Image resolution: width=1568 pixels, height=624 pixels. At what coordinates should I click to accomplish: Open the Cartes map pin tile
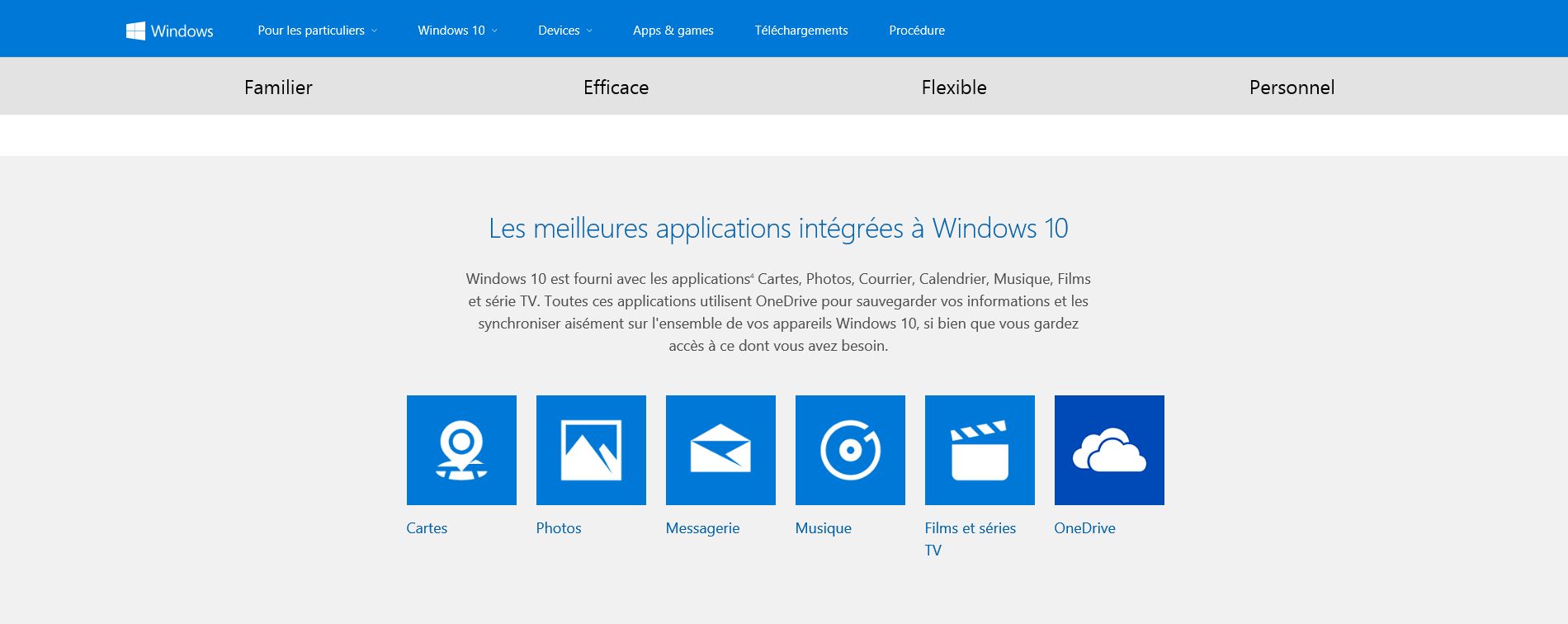coord(461,450)
